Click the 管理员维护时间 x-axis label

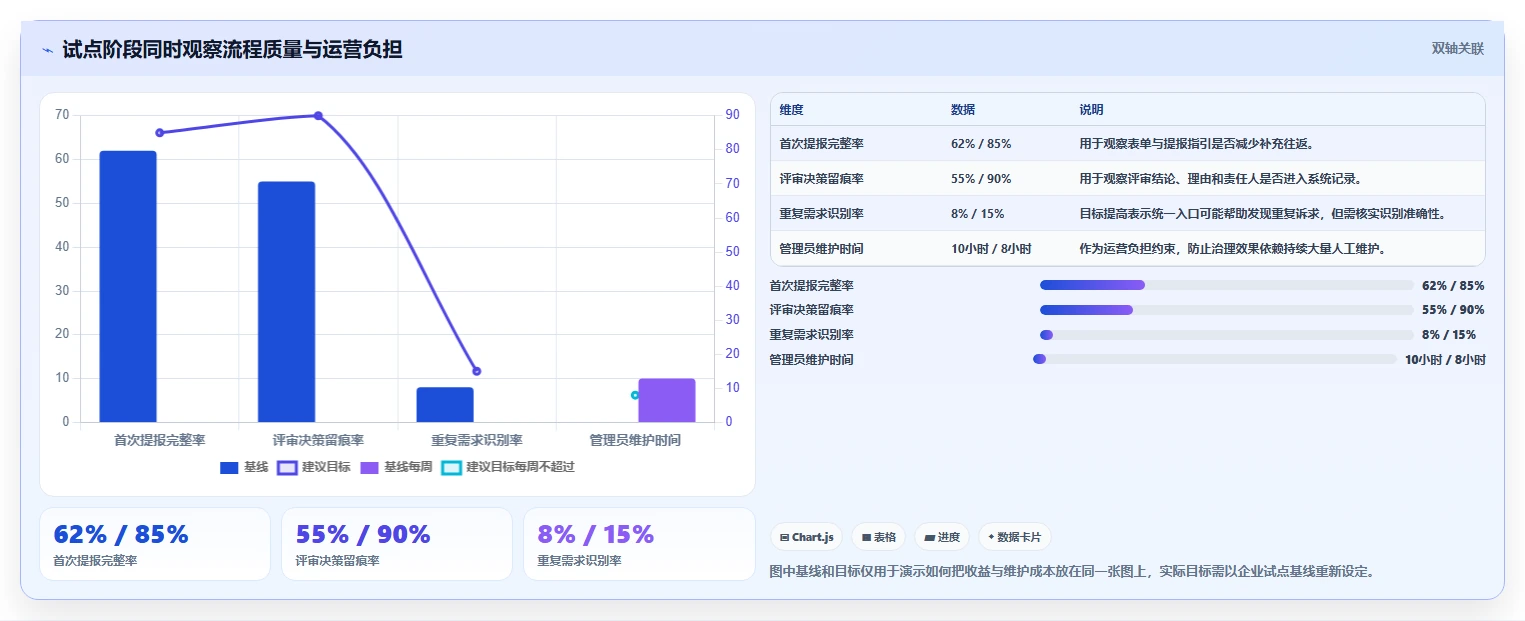pyautogui.click(x=635, y=440)
